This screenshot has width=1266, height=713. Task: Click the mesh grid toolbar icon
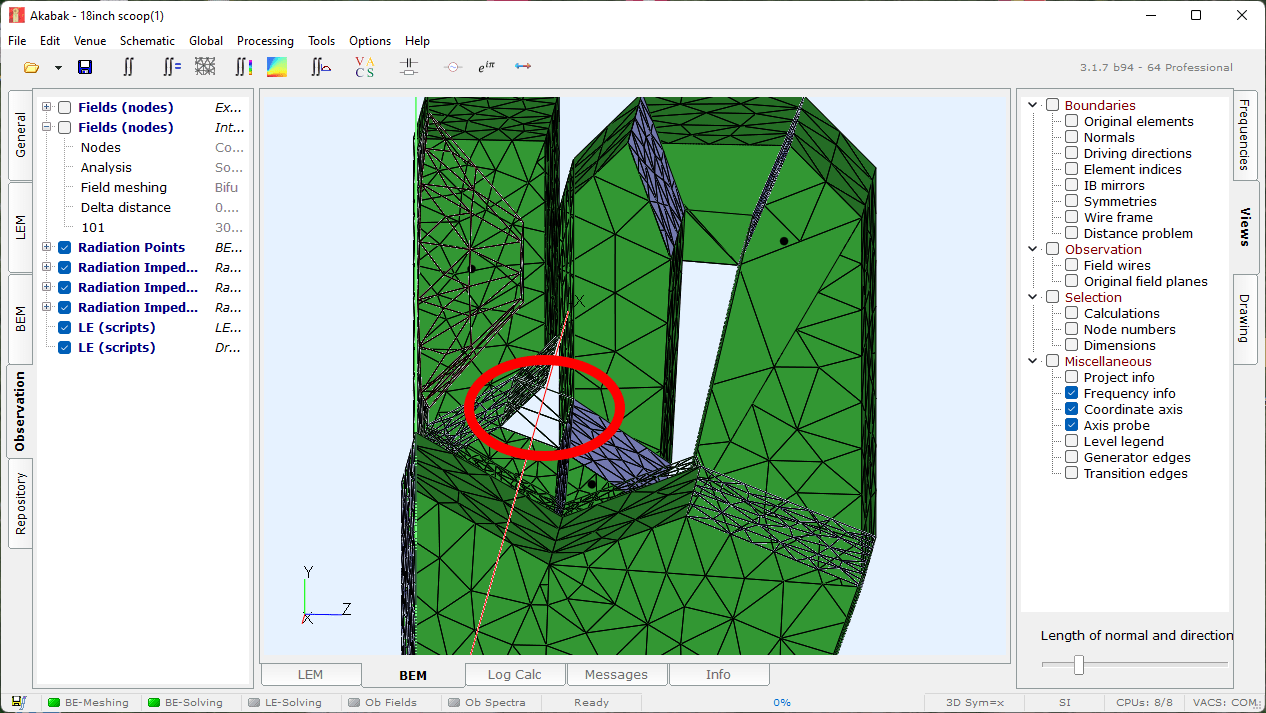205,67
